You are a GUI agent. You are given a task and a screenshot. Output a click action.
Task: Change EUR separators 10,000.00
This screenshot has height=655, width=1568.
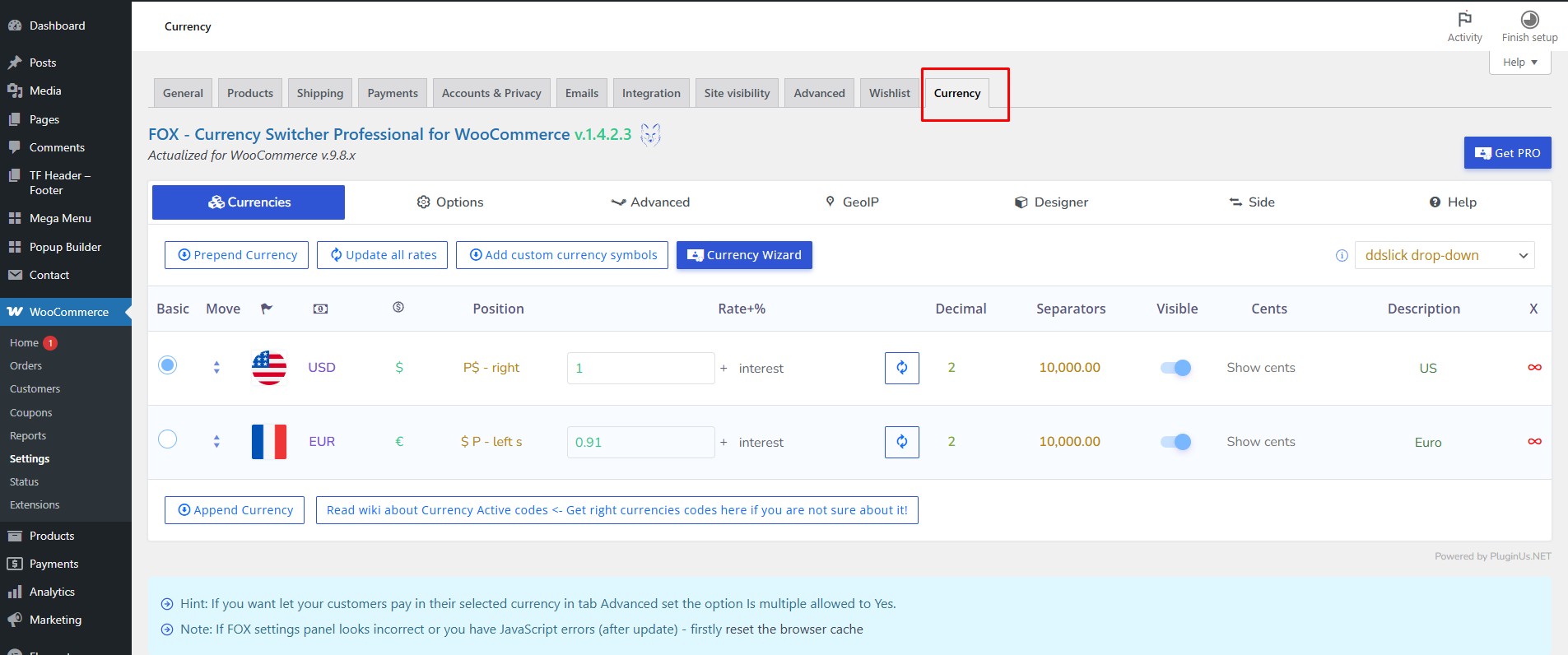point(1069,442)
